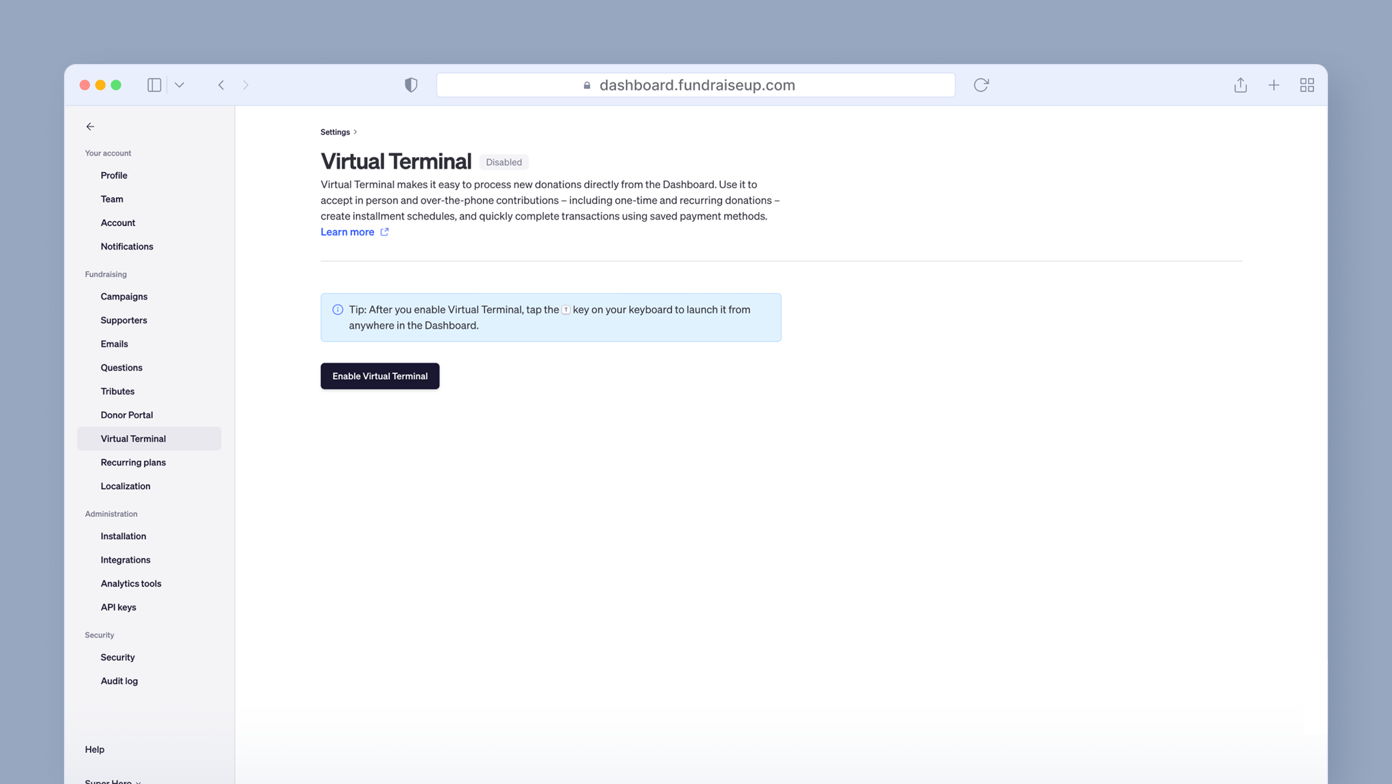Show all tabs using the grid icon
The image size is (1392, 784).
pos(1307,85)
